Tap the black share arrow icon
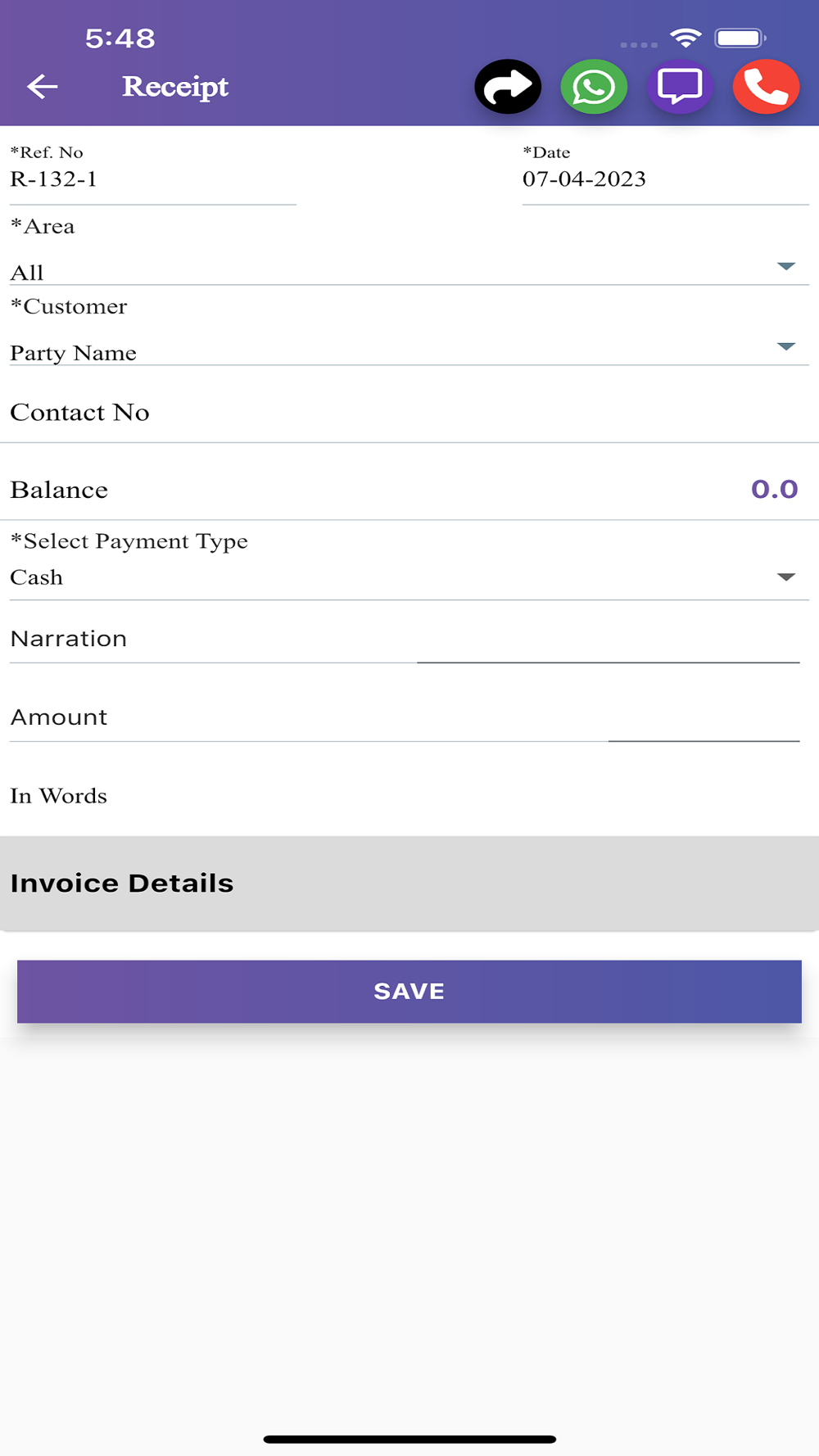This screenshot has width=819, height=1456. point(508,87)
